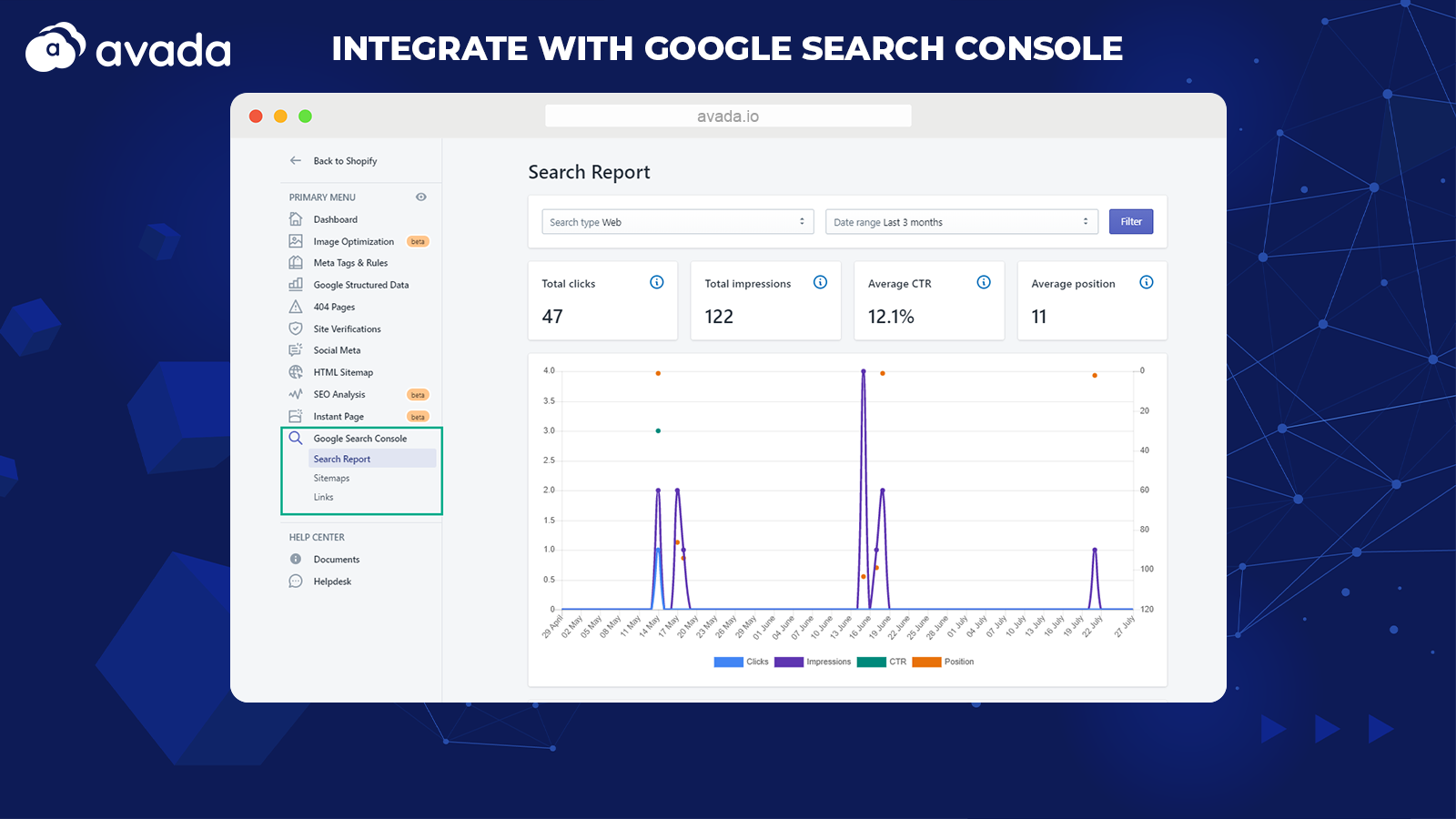Toggle the Position legend swatch
The image size is (1456, 819).
[926, 662]
